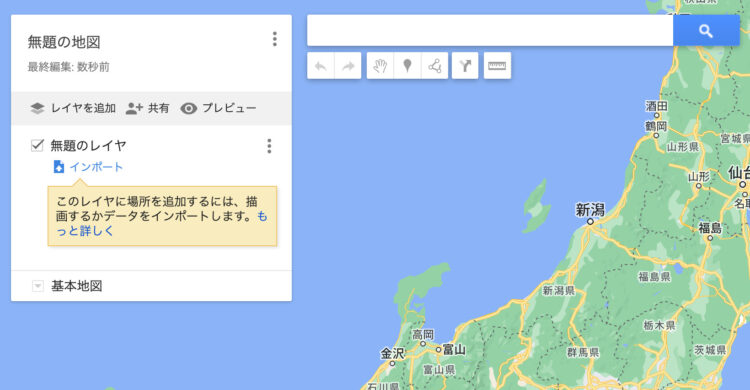
Task: Click the レイヤを追加 layers icon
Action: point(37,108)
